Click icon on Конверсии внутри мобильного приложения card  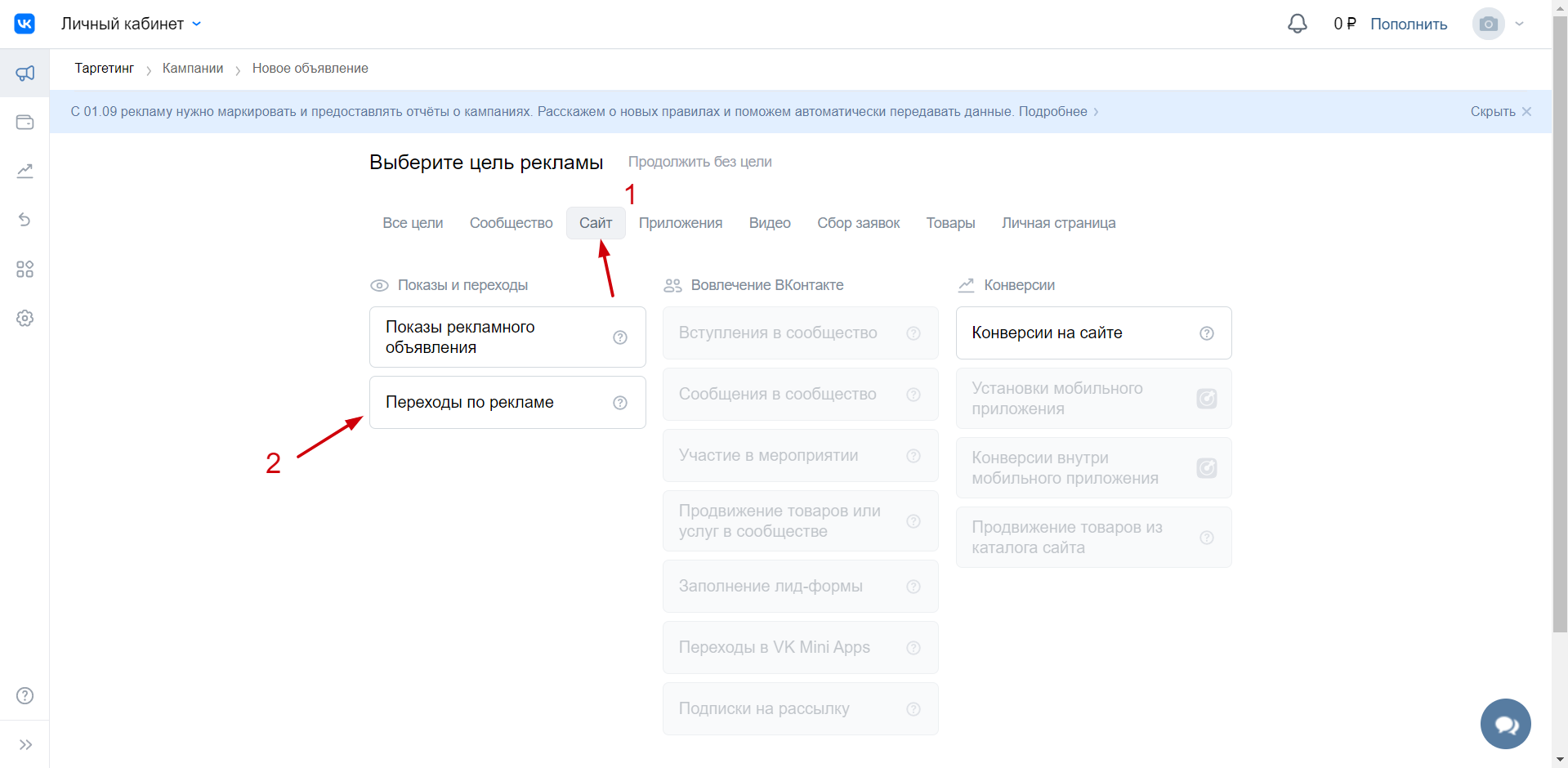[1207, 468]
